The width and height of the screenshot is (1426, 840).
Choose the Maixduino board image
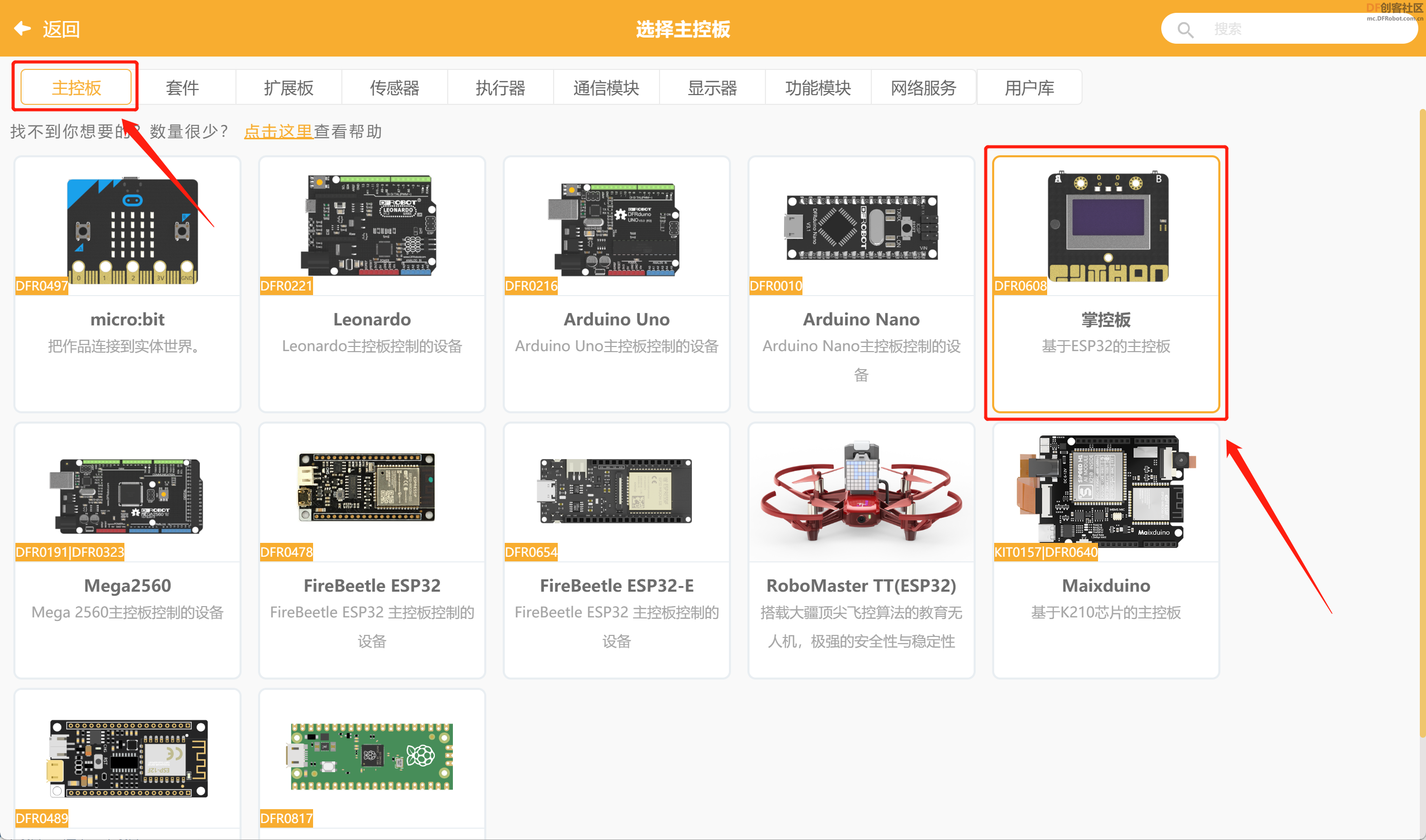pyautogui.click(x=1106, y=491)
